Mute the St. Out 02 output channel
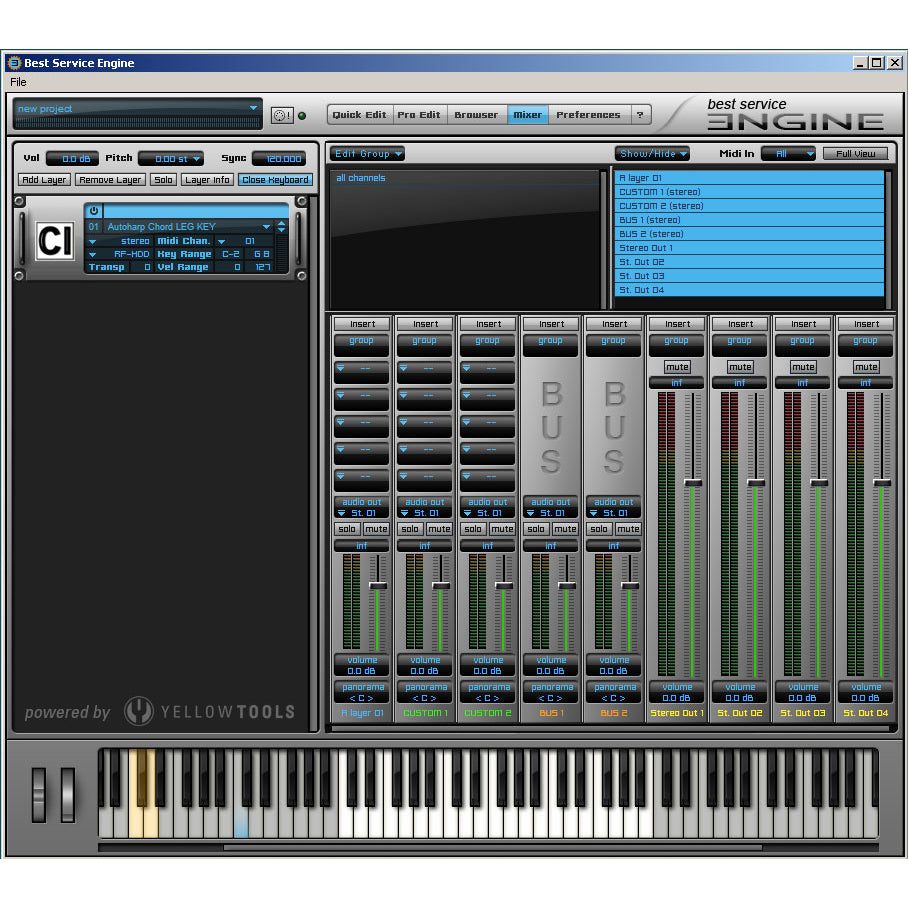908x908 pixels. tap(740, 367)
